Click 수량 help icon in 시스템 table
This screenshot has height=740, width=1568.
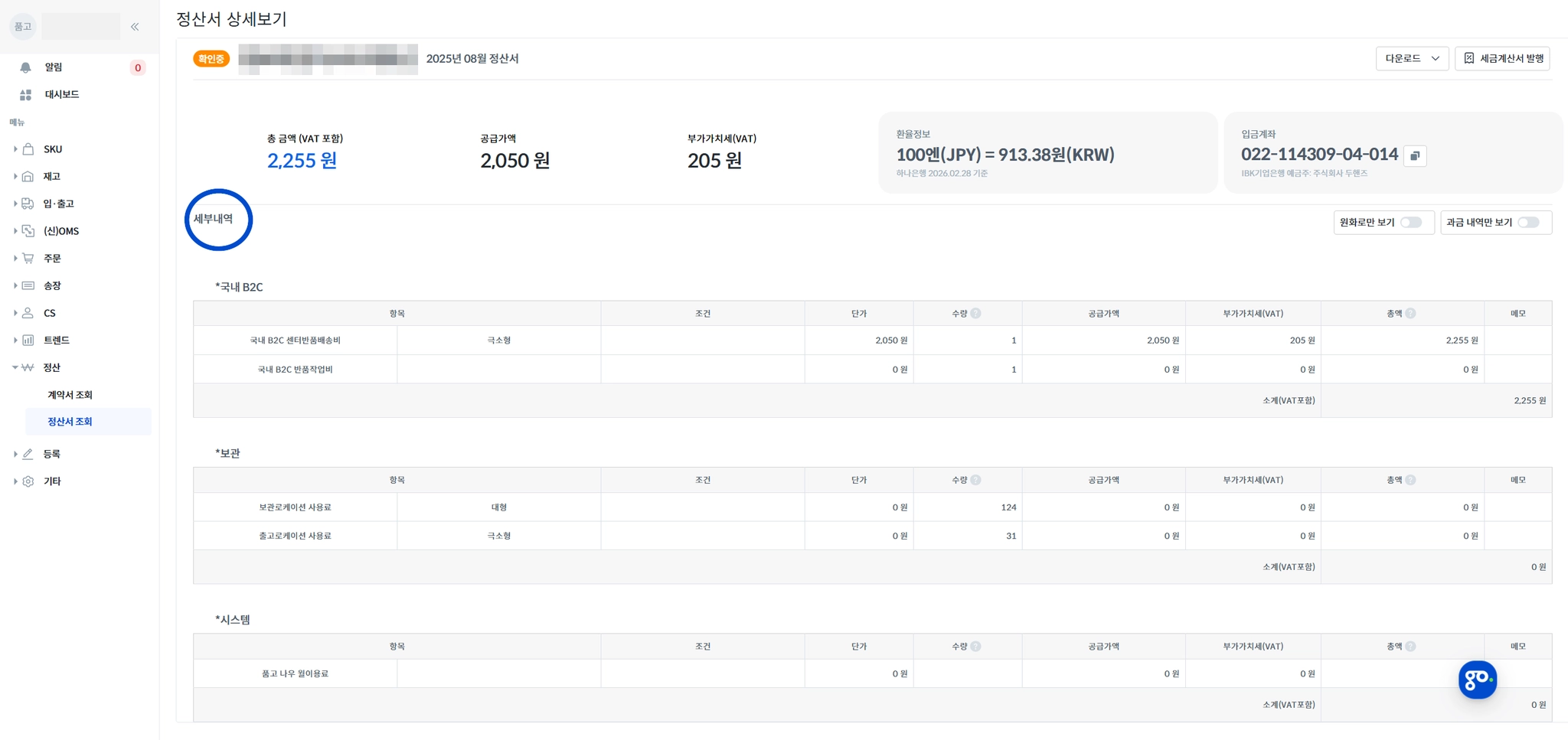coord(976,647)
